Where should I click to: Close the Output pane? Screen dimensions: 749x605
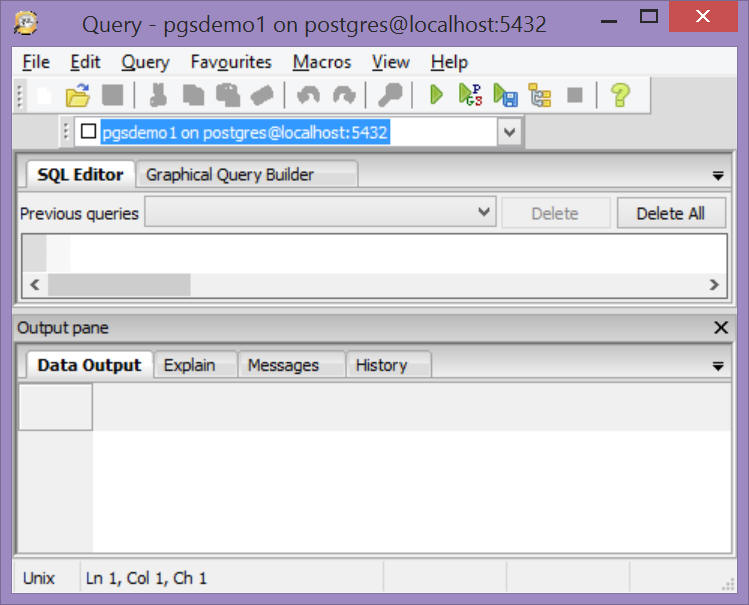[720, 328]
